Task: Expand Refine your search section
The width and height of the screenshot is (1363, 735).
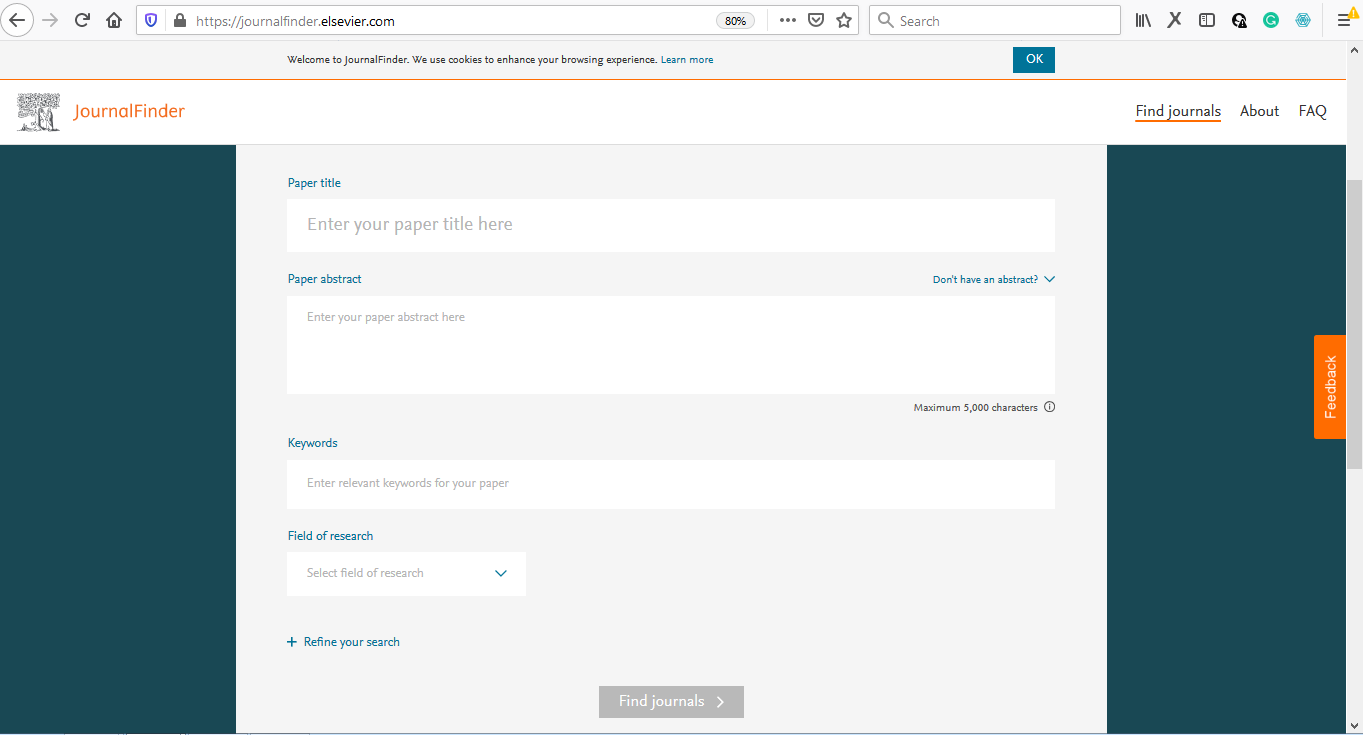Action: coord(343,642)
